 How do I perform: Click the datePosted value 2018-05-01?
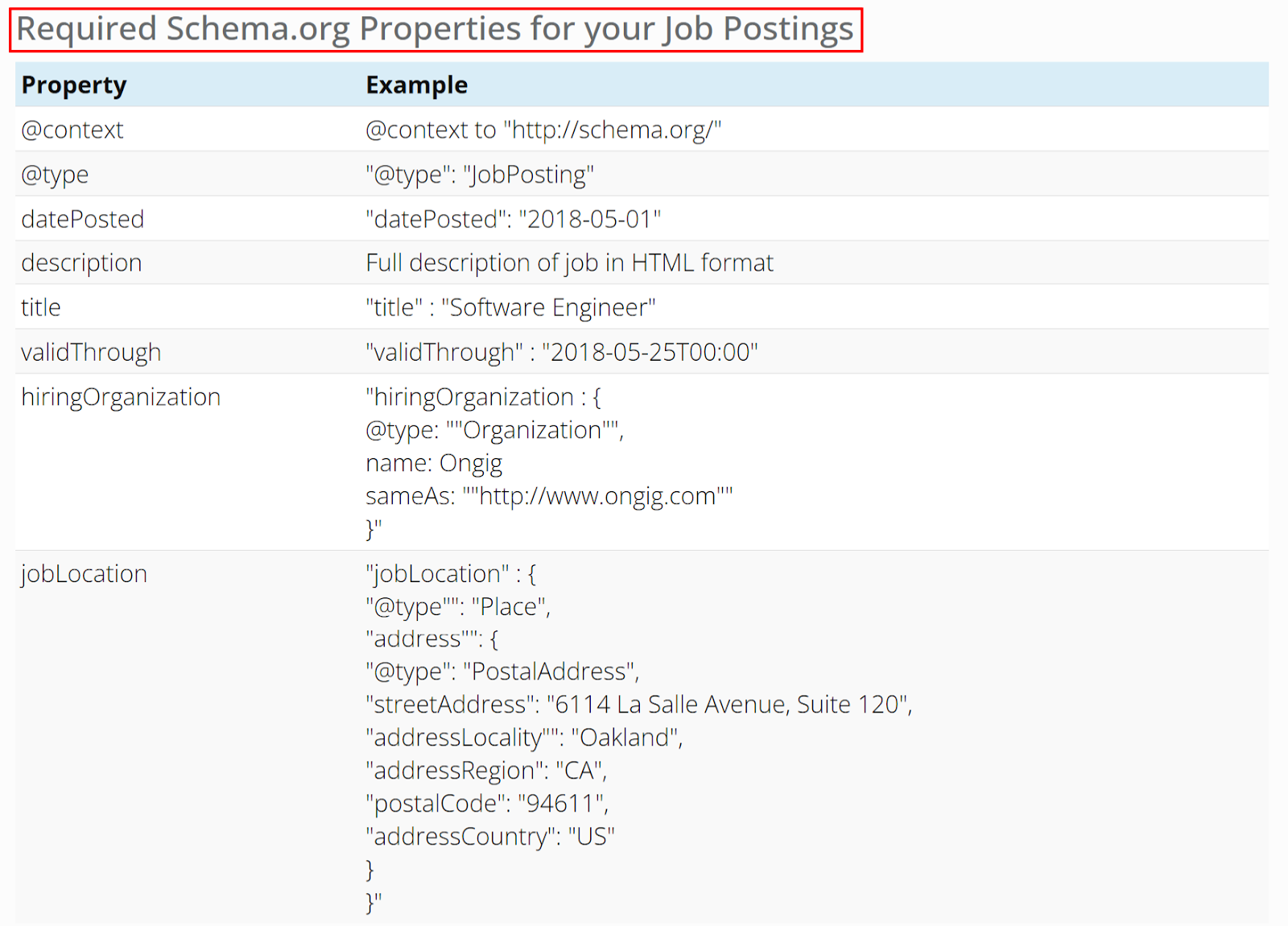point(590,219)
